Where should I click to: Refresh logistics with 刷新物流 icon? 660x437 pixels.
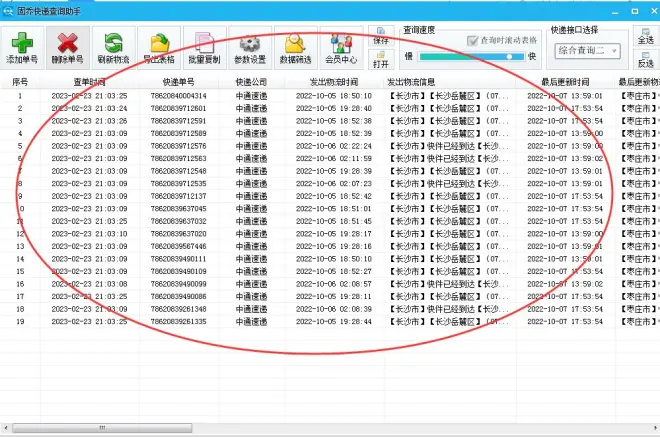[113, 48]
